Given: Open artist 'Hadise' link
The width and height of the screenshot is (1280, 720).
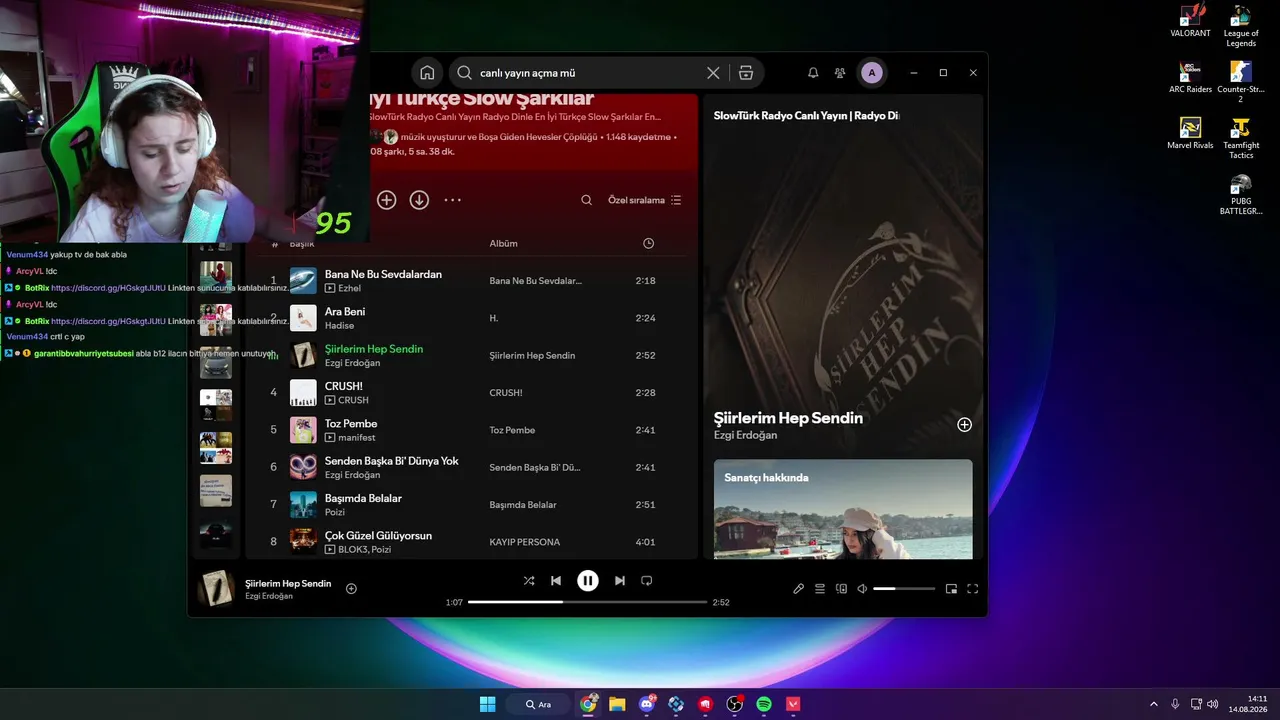Looking at the screenshot, I should point(339,326).
